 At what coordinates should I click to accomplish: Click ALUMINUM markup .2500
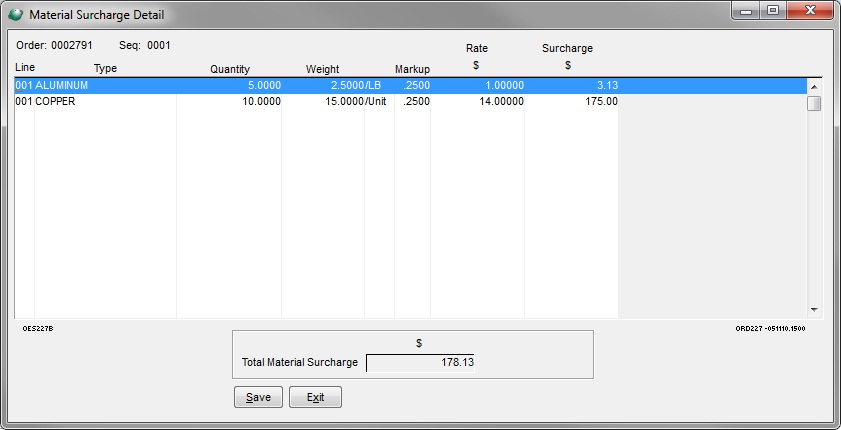416,86
